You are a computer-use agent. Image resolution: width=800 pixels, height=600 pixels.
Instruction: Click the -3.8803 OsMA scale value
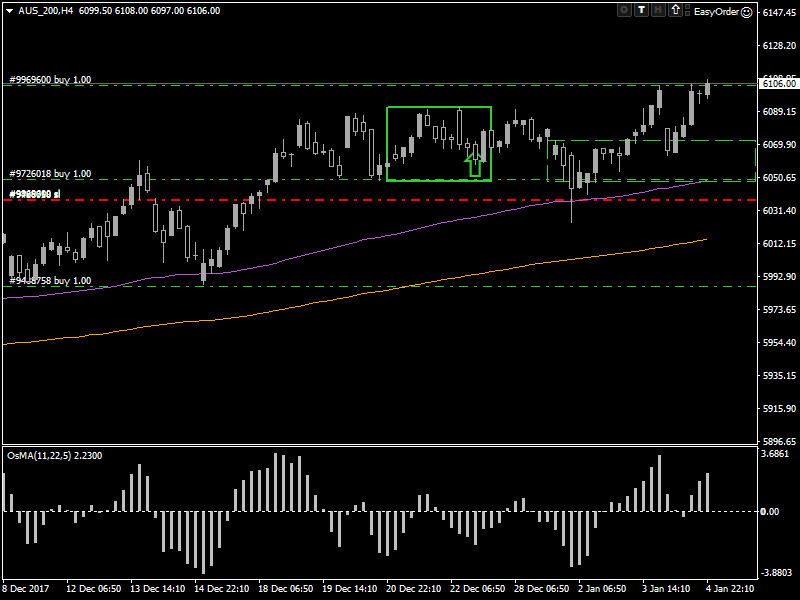(776, 572)
